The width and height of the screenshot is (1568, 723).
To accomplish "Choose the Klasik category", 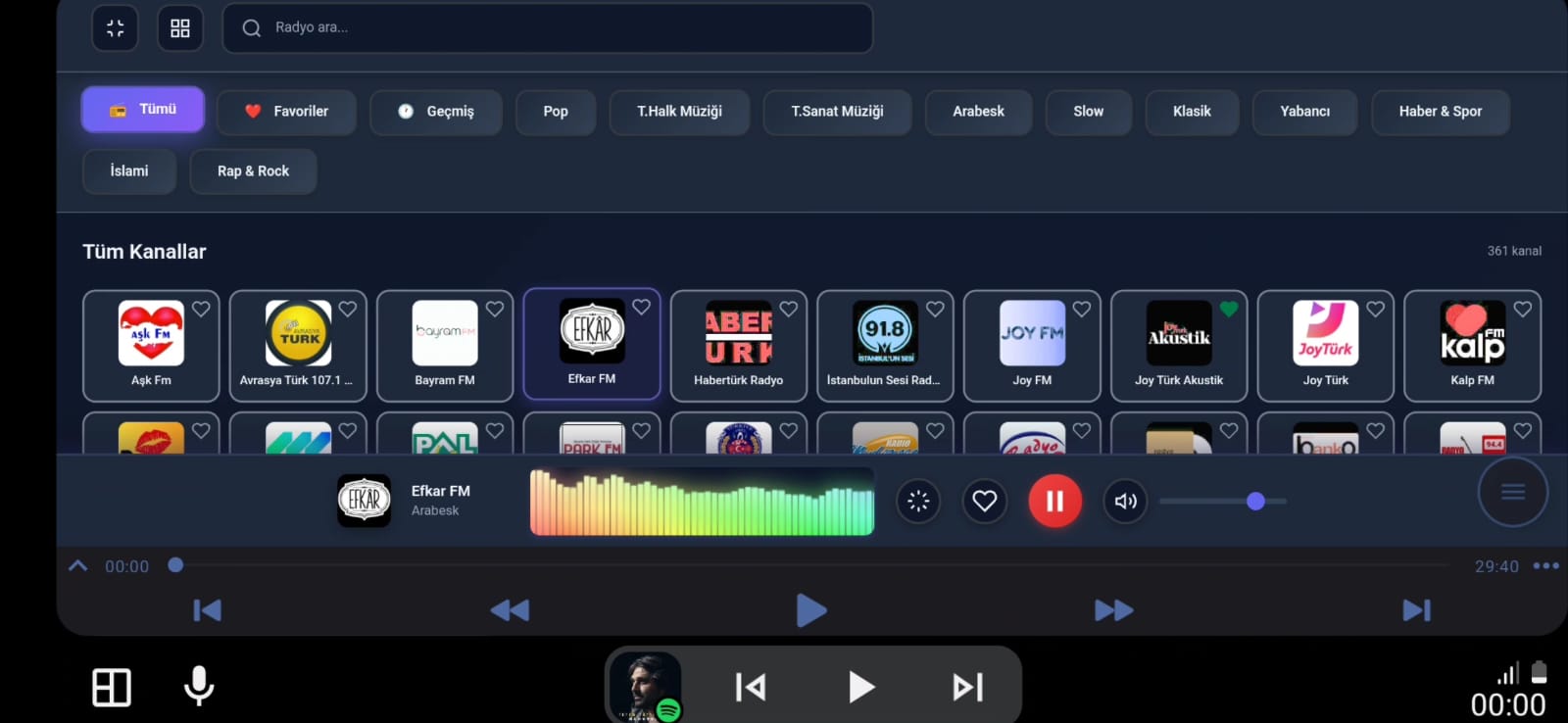I will click(1192, 112).
